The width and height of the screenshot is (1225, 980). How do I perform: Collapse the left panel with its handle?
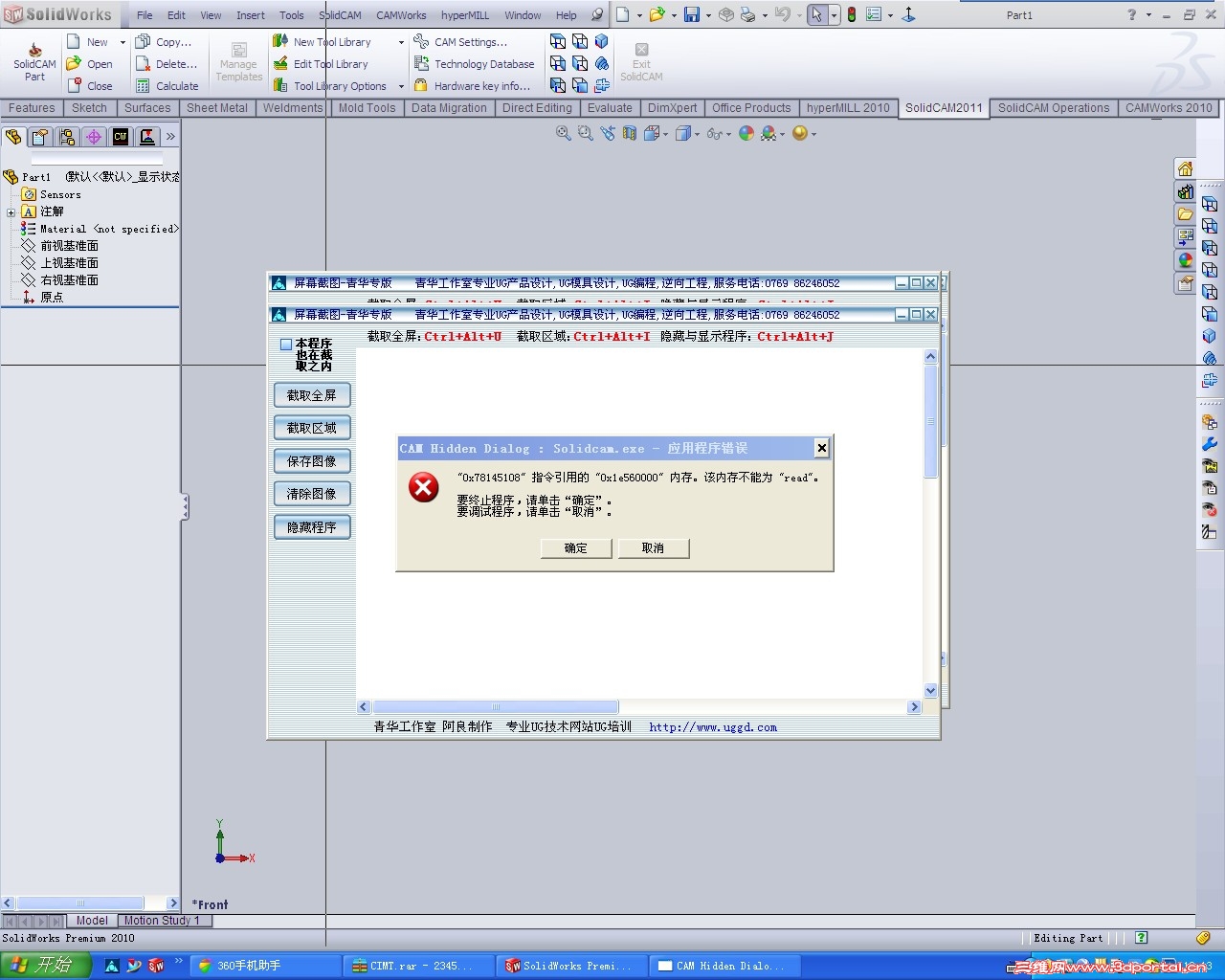pyautogui.click(x=185, y=506)
